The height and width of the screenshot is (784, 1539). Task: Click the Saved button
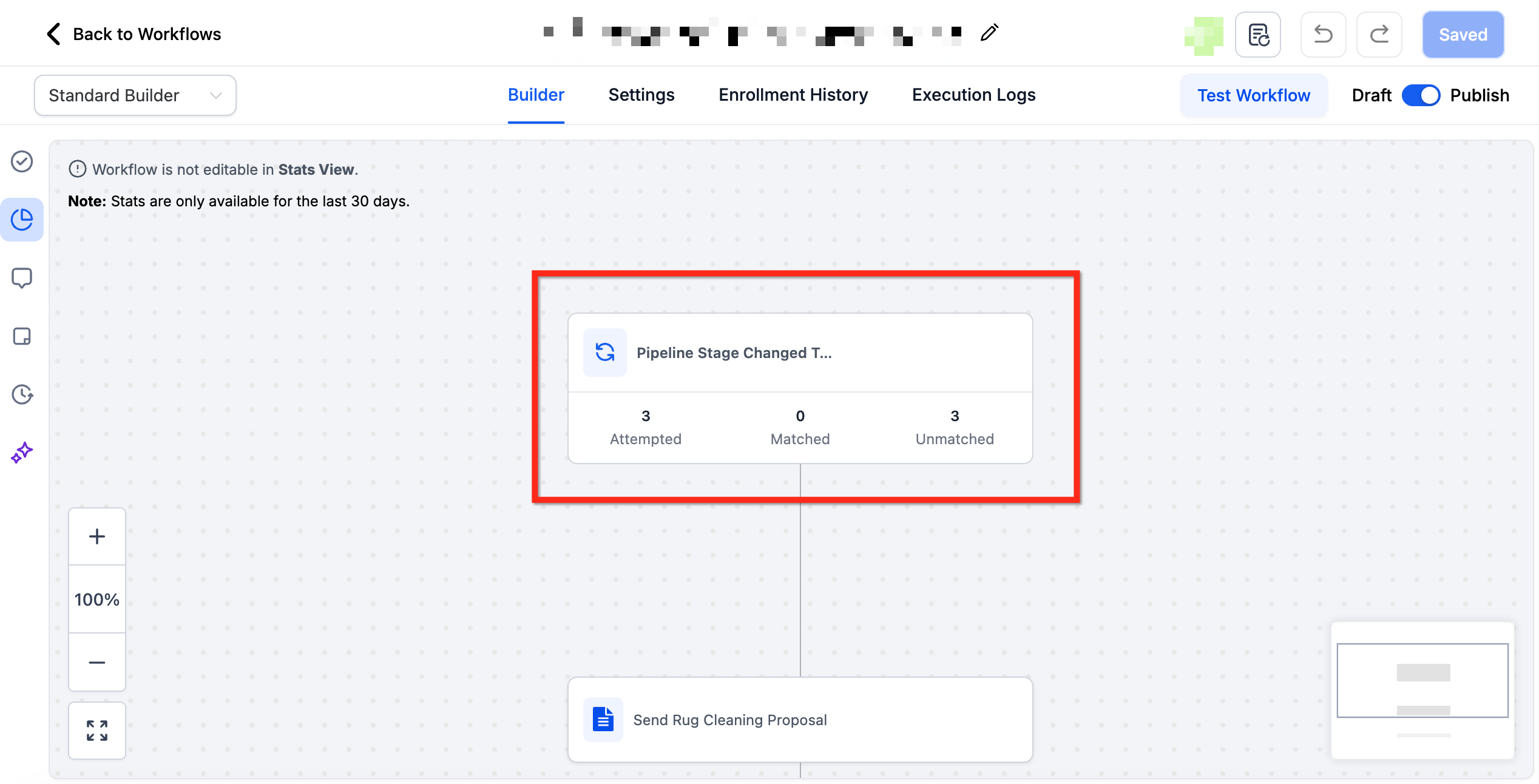tap(1463, 35)
